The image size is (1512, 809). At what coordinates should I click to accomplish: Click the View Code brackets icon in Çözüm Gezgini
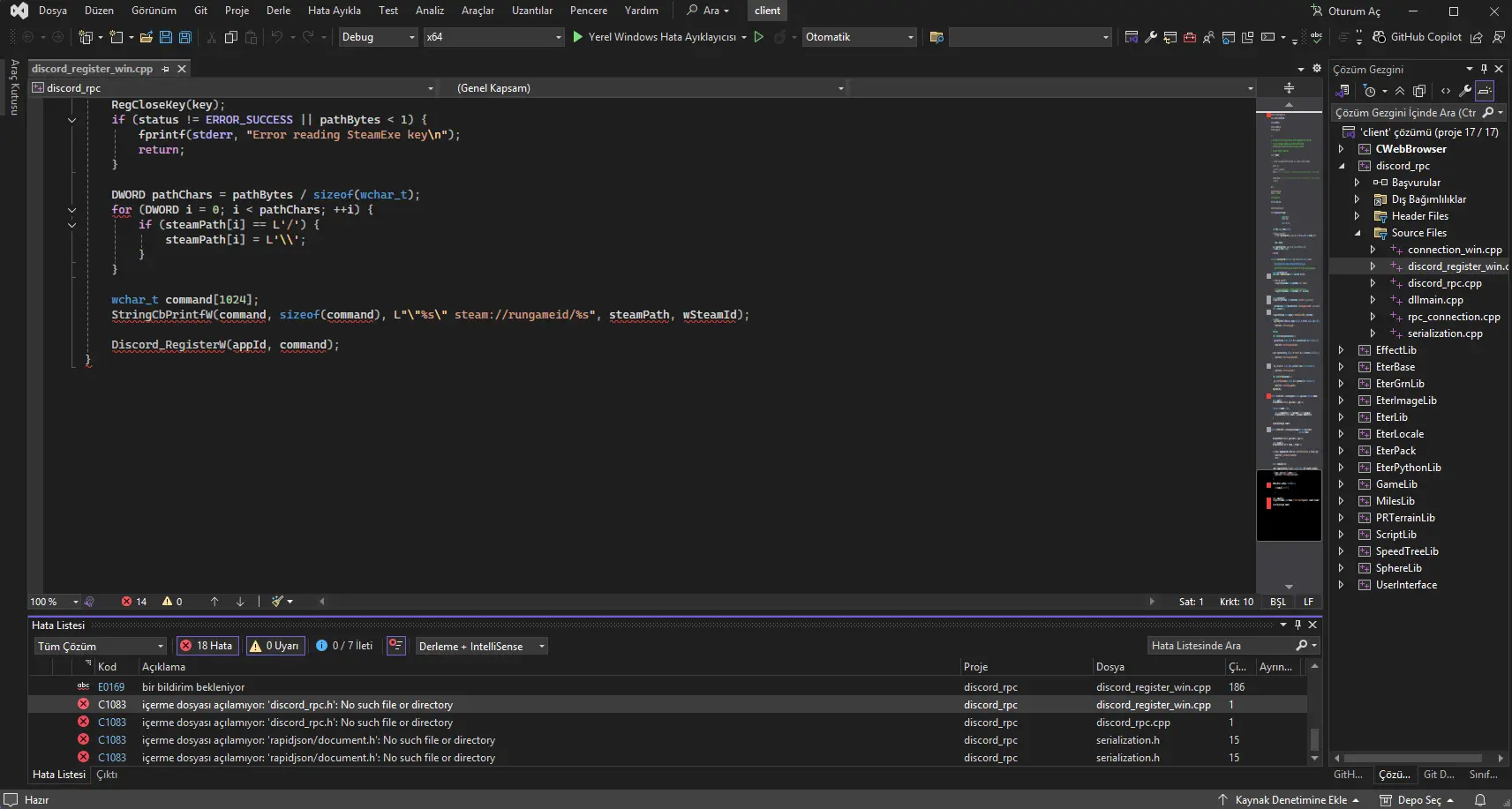1445,91
